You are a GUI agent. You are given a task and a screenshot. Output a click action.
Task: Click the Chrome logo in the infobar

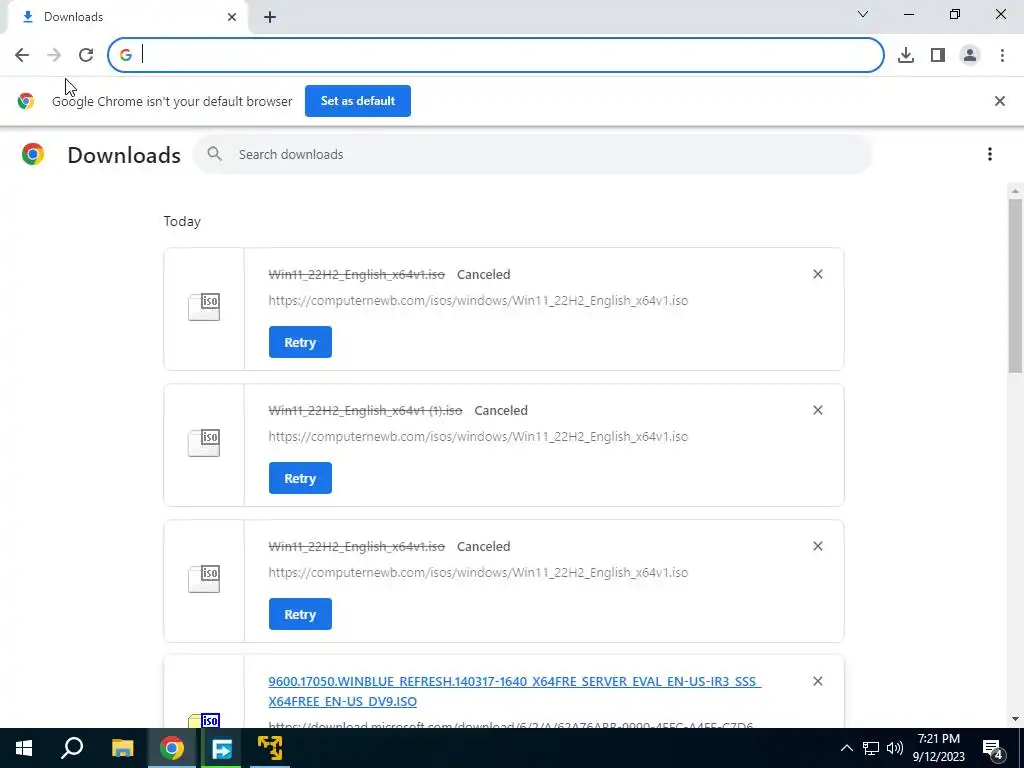(25, 101)
